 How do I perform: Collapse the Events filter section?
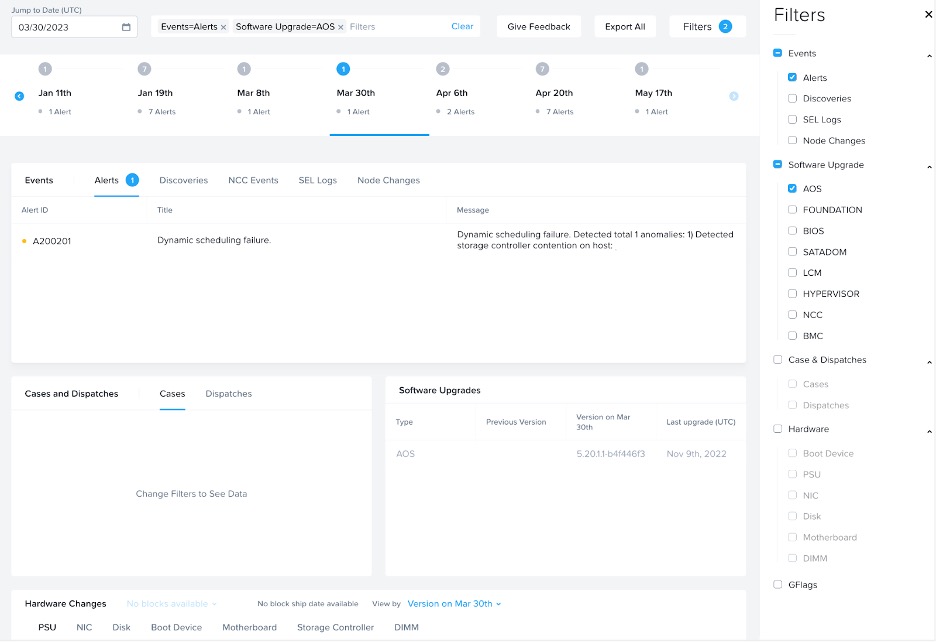coord(928,54)
